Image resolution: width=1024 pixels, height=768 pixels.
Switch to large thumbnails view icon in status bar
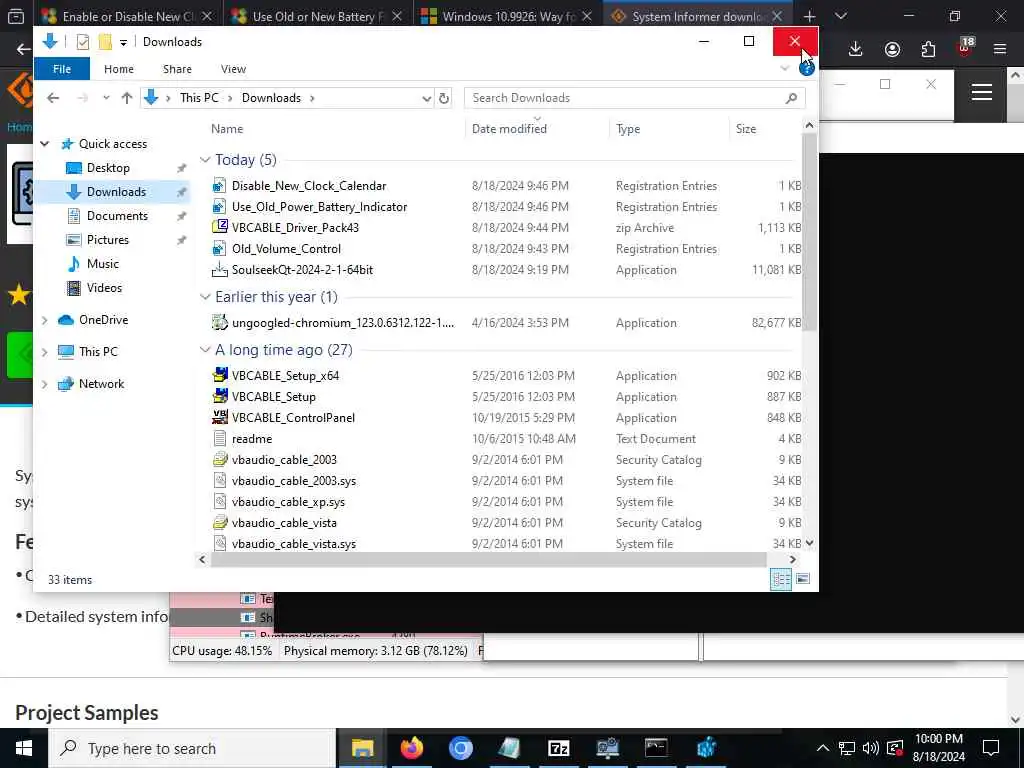803,579
